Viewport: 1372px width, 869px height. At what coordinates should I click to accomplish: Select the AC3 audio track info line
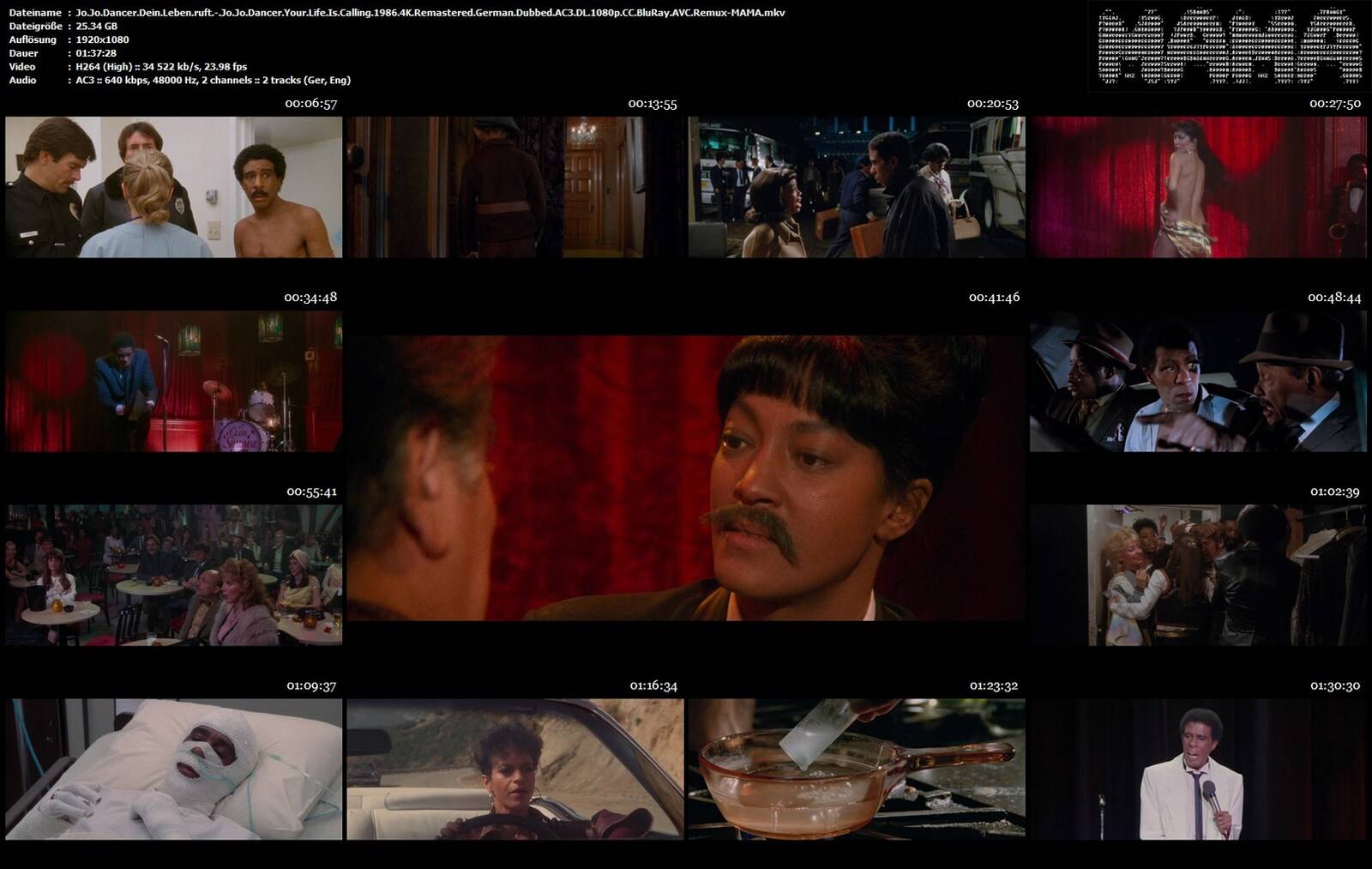[213, 80]
